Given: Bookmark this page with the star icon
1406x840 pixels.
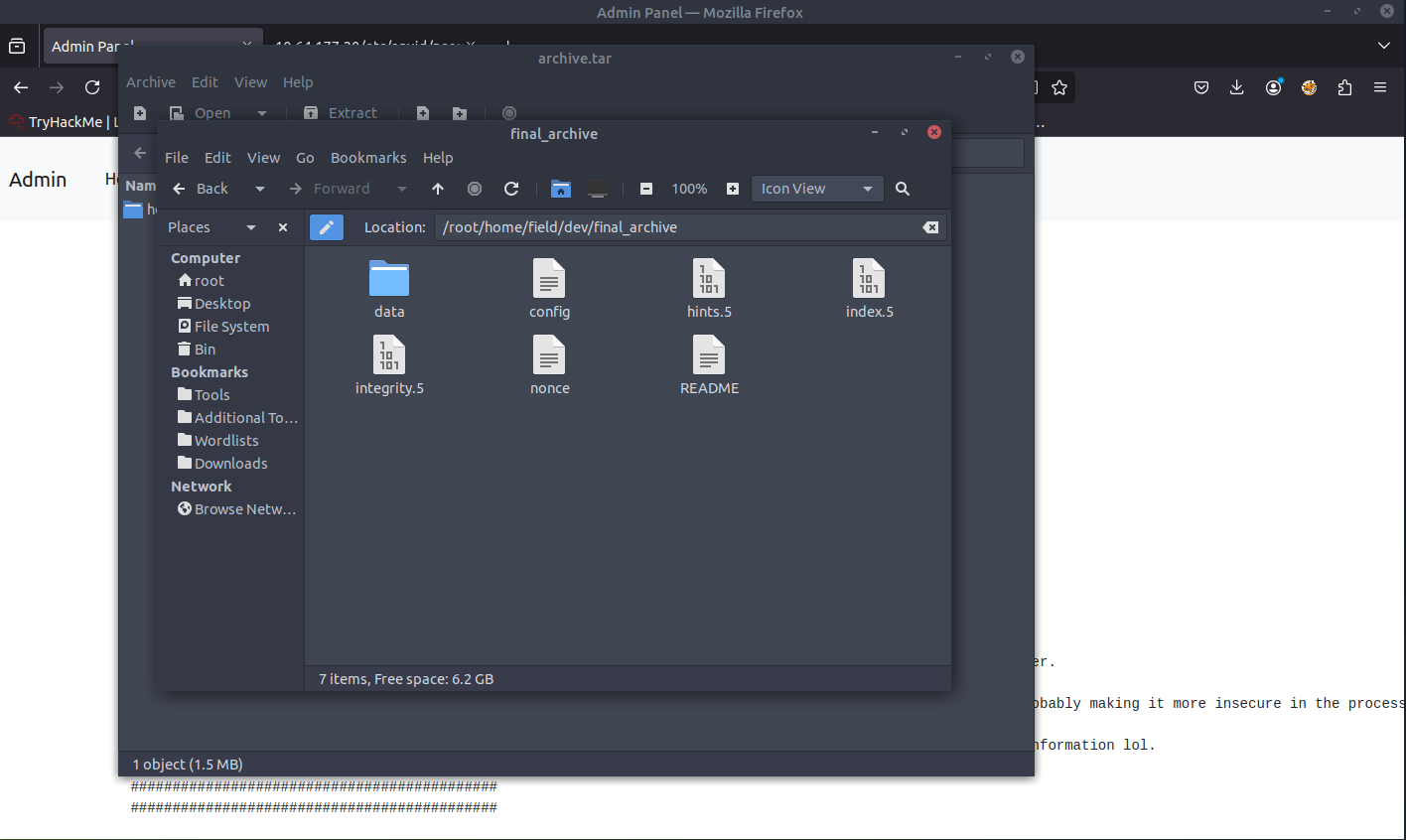Looking at the screenshot, I should 1059,87.
